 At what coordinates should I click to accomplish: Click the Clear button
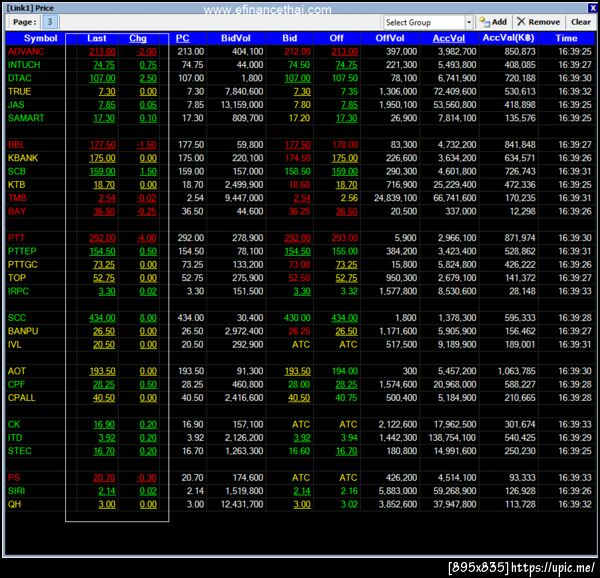580,22
